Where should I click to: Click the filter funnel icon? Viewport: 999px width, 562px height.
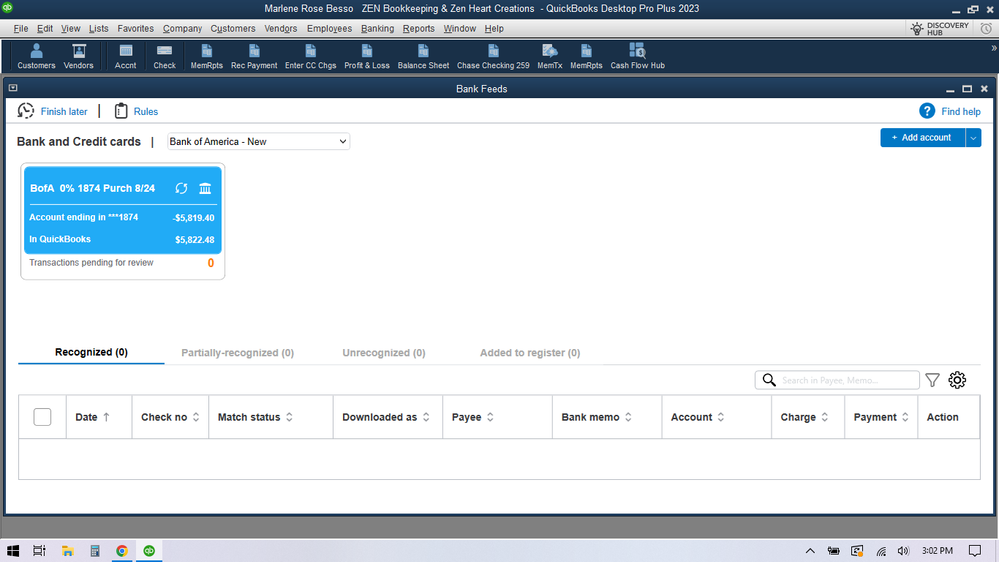tap(932, 380)
